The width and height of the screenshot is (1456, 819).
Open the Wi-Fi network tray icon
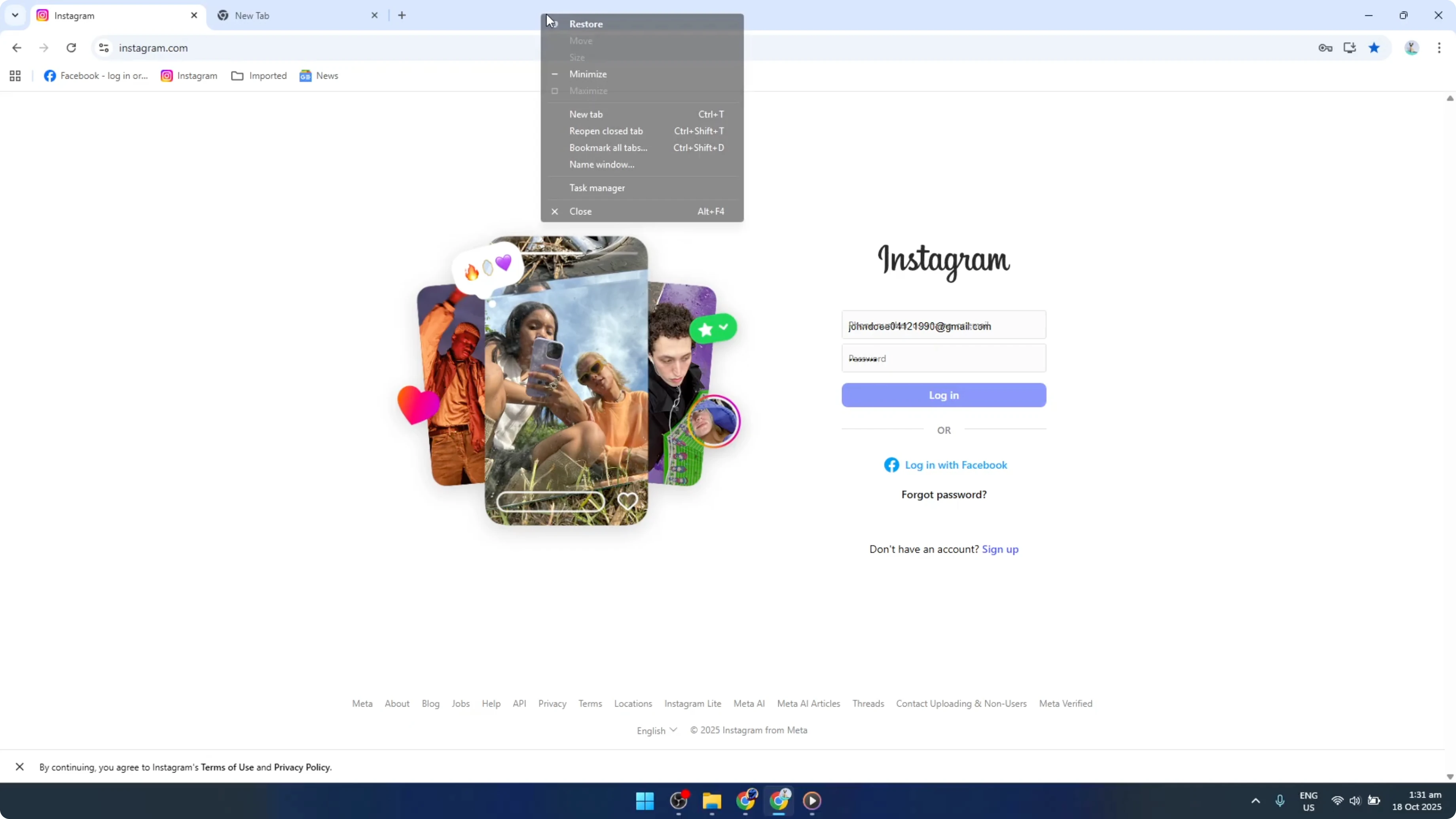coord(1337,801)
